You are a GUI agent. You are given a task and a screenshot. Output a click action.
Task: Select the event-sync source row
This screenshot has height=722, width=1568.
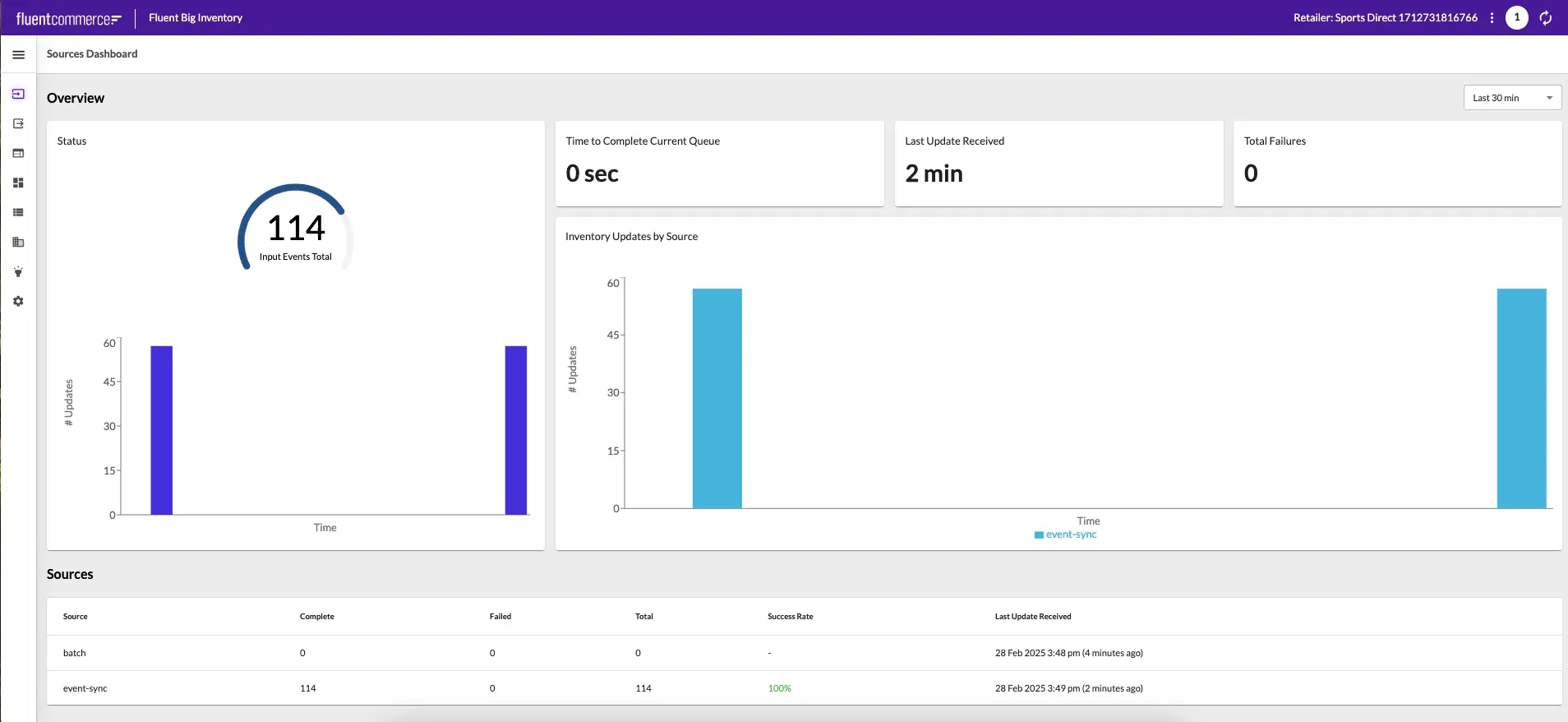[85, 688]
